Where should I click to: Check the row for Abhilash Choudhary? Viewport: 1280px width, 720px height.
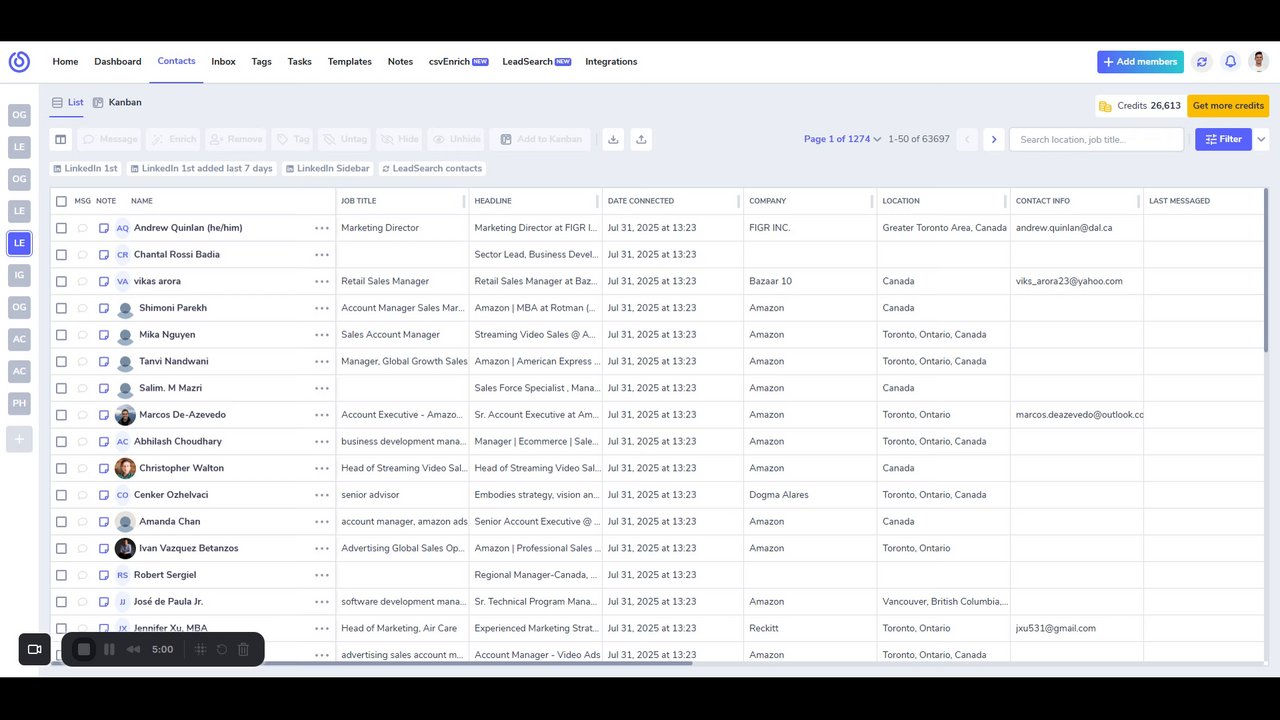[x=61, y=442]
